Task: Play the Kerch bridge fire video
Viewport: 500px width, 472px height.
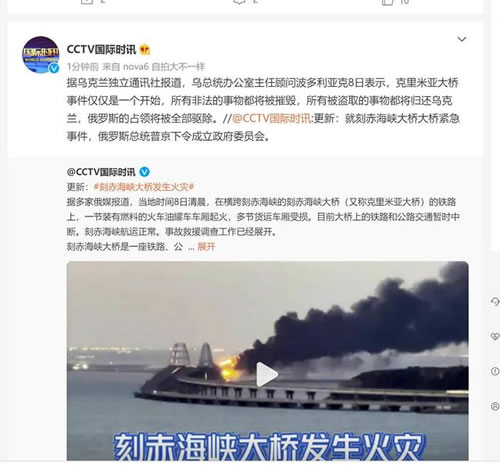Action: [x=267, y=375]
